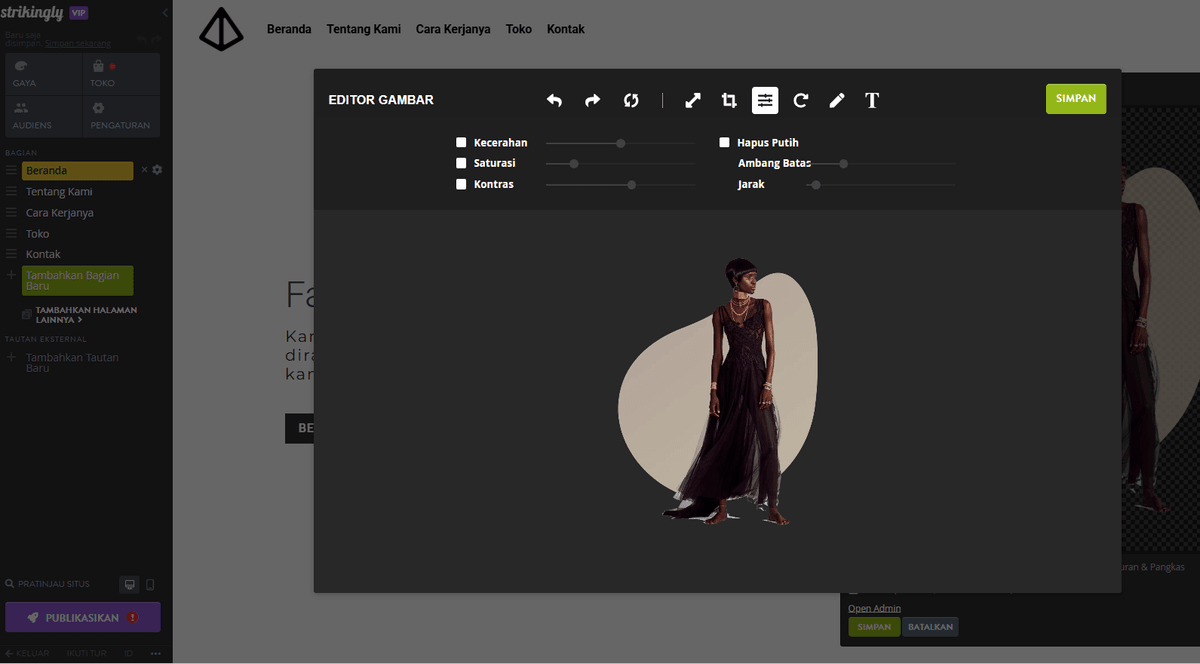
Task: Select the Crop tool in image editor
Action: pyautogui.click(x=729, y=100)
